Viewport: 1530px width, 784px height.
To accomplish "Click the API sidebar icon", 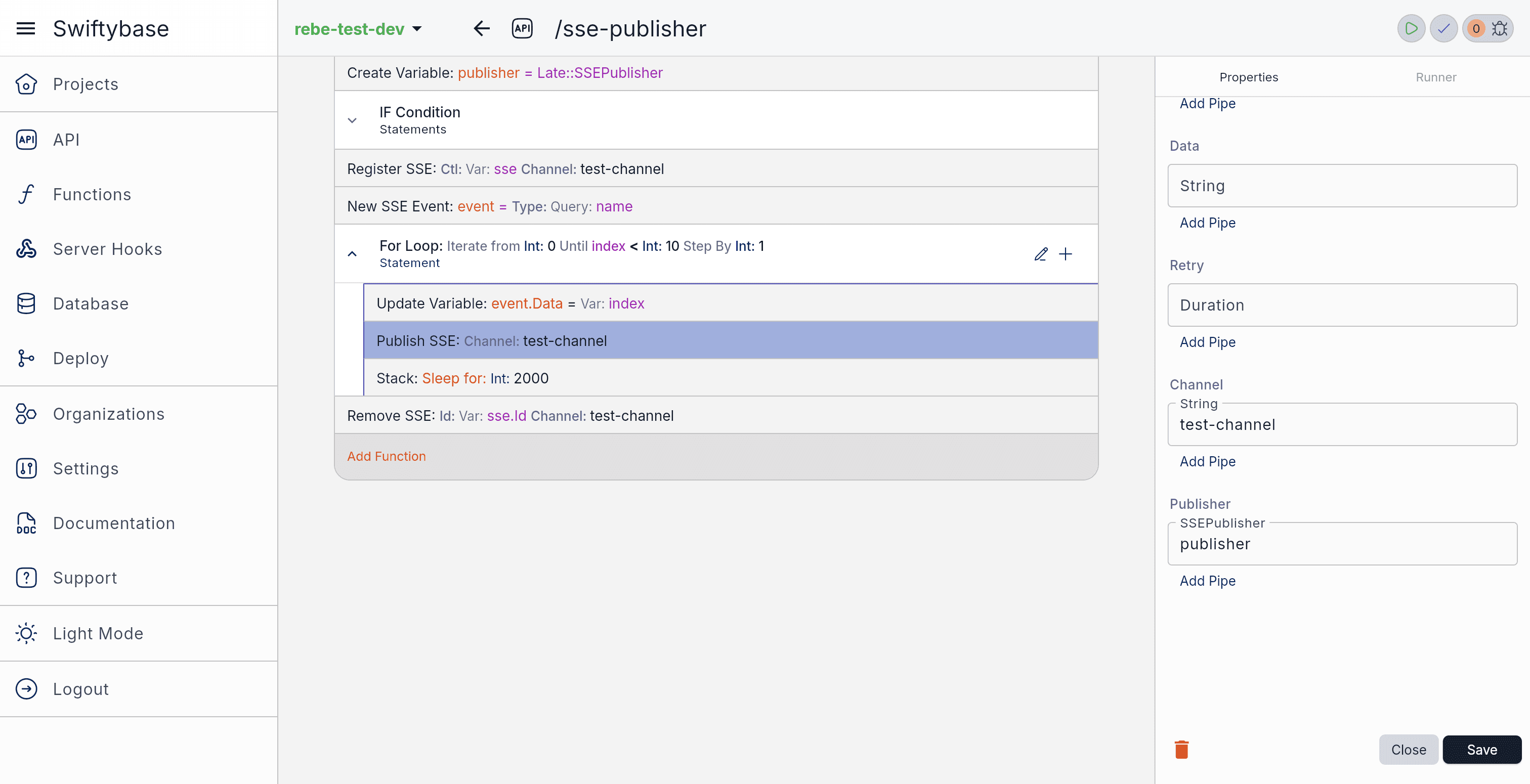I will click(x=26, y=140).
